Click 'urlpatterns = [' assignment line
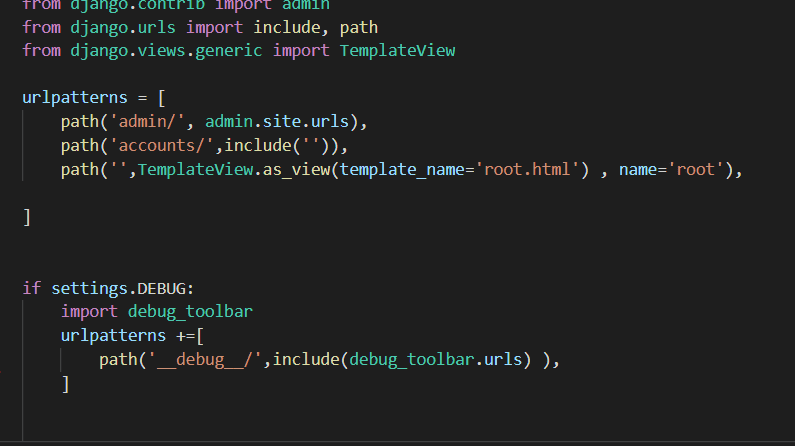This screenshot has height=446, width=795. [94, 98]
